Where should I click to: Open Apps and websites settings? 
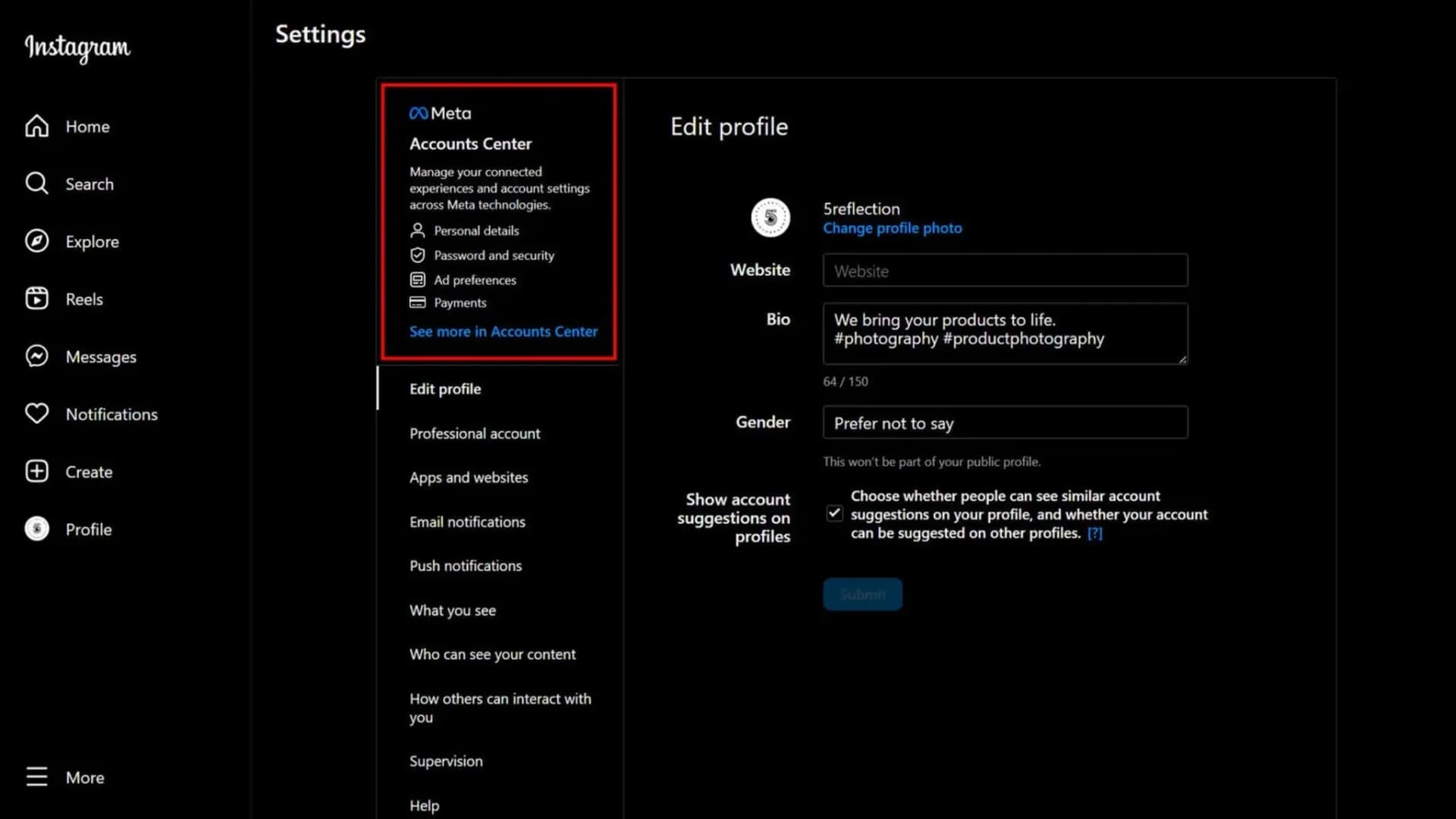pyautogui.click(x=469, y=478)
